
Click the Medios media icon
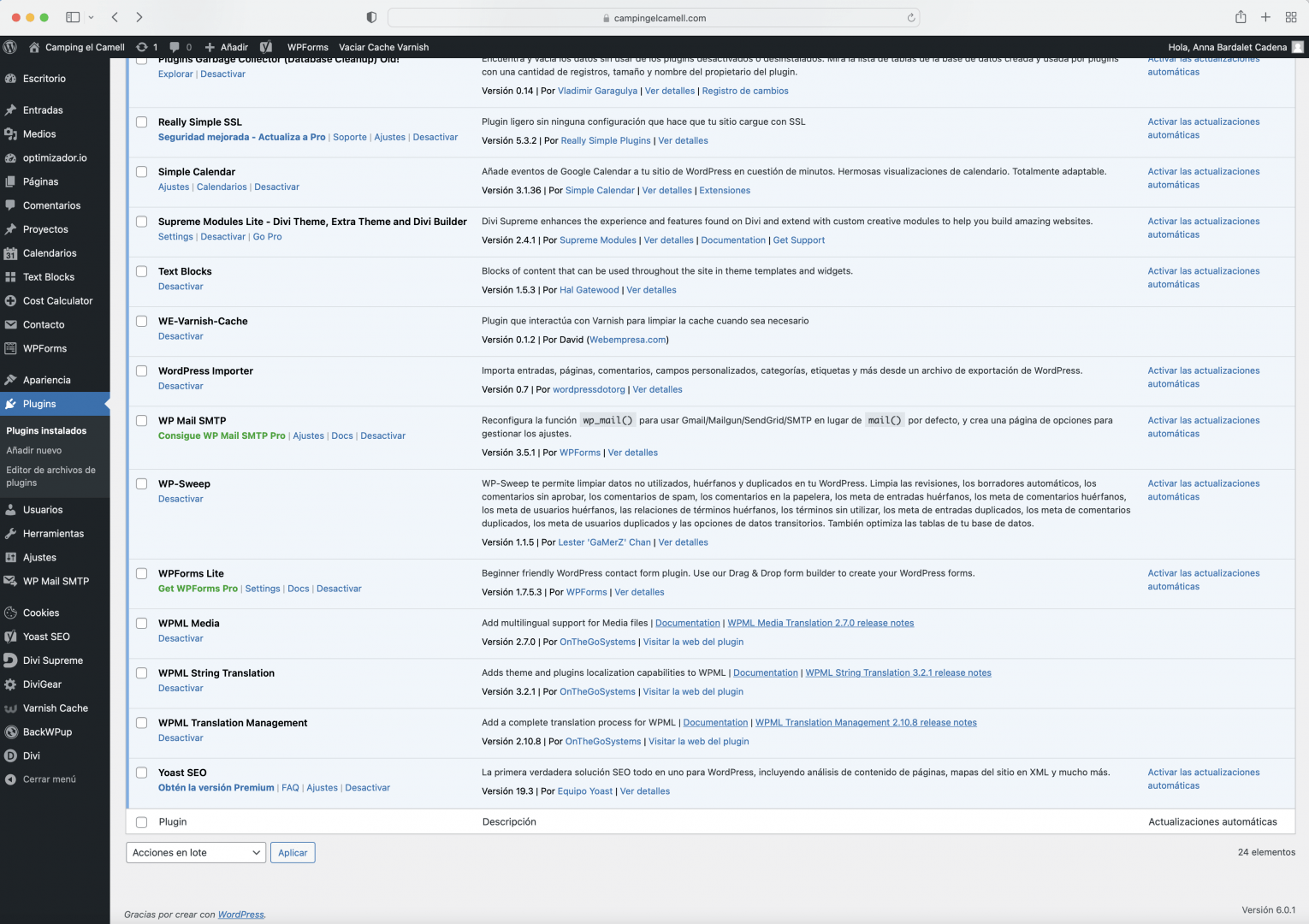coord(10,134)
